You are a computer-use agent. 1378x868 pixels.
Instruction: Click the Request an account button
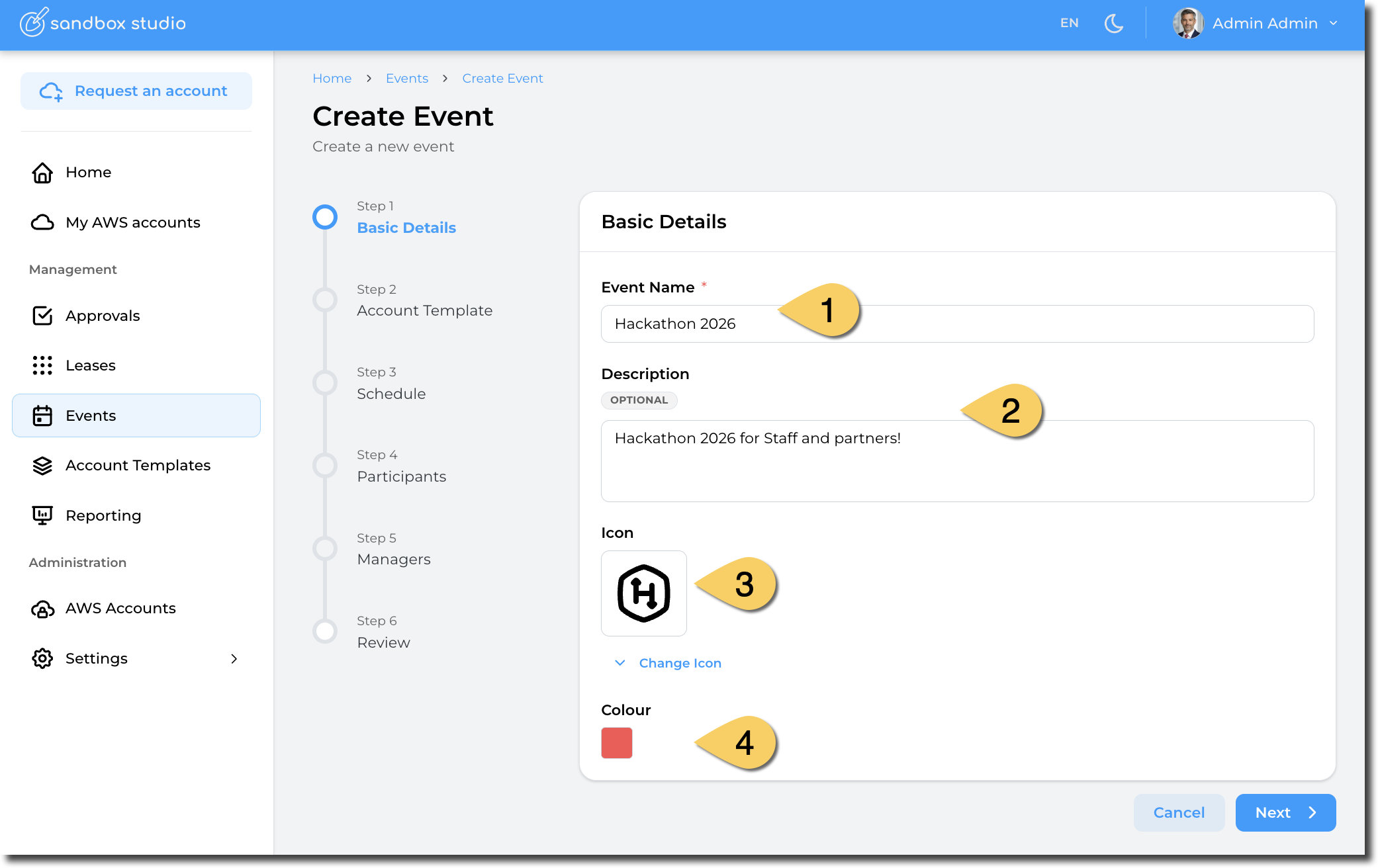[136, 91]
